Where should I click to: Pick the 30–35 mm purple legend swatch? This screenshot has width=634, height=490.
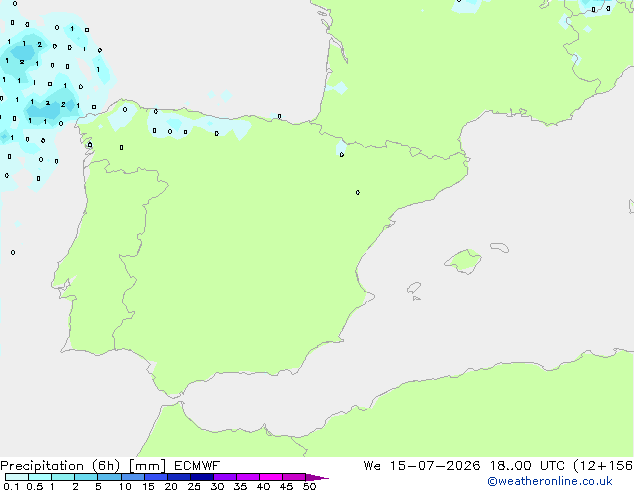pos(225,477)
